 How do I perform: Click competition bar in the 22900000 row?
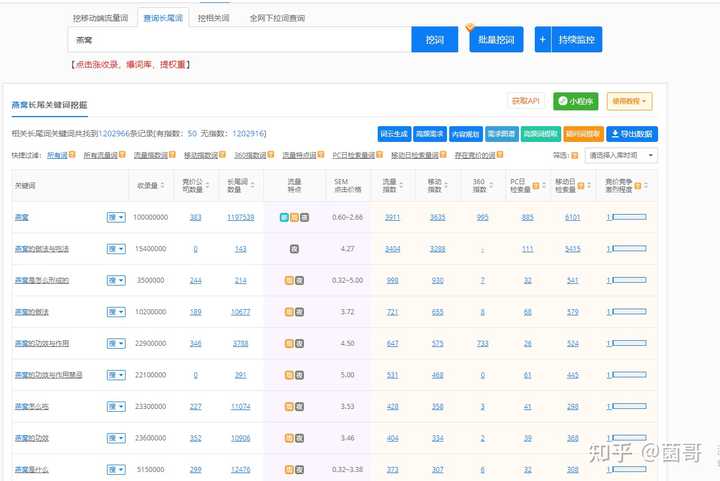pyautogui.click(x=629, y=343)
